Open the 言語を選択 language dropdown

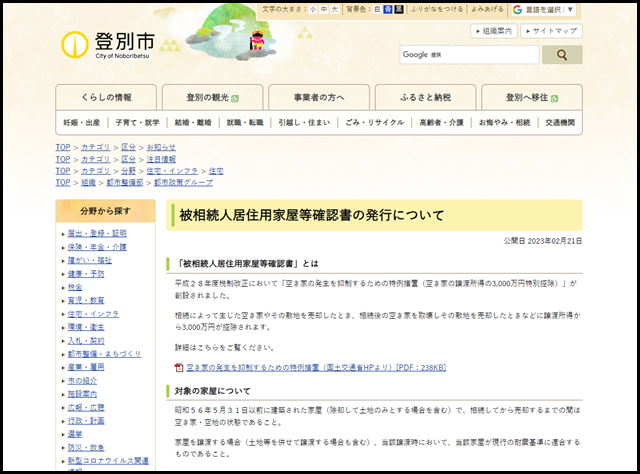(x=544, y=9)
